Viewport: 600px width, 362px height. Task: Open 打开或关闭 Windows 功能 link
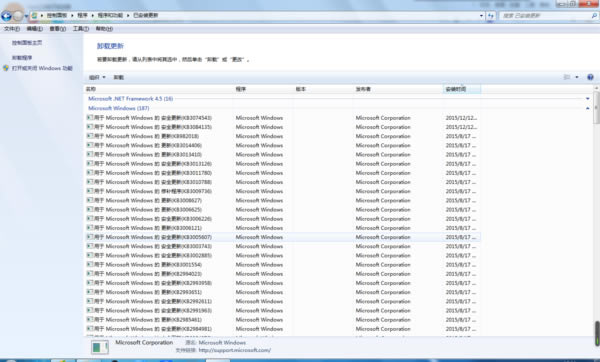(x=42, y=68)
